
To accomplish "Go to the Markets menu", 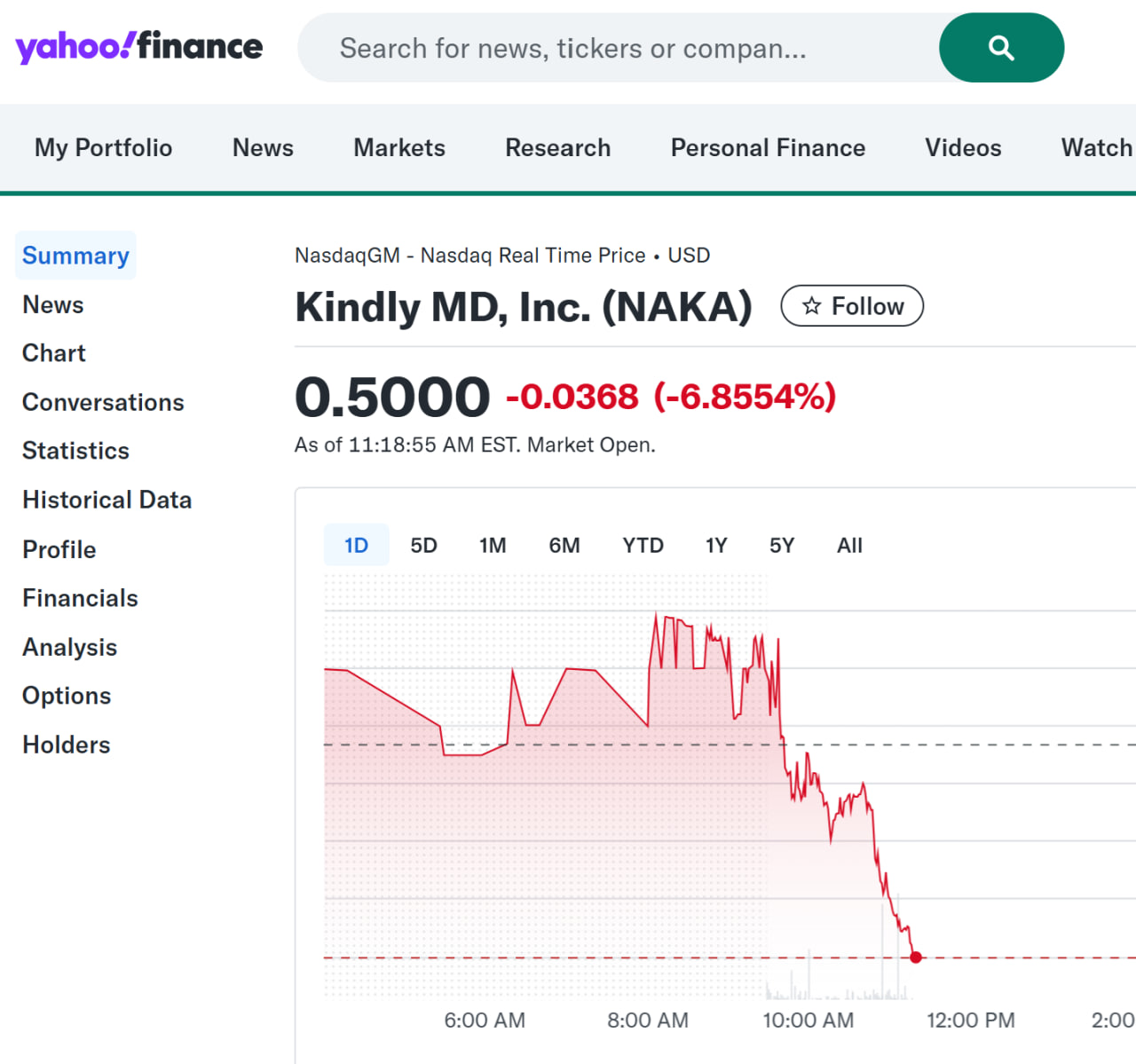I will coord(399,147).
